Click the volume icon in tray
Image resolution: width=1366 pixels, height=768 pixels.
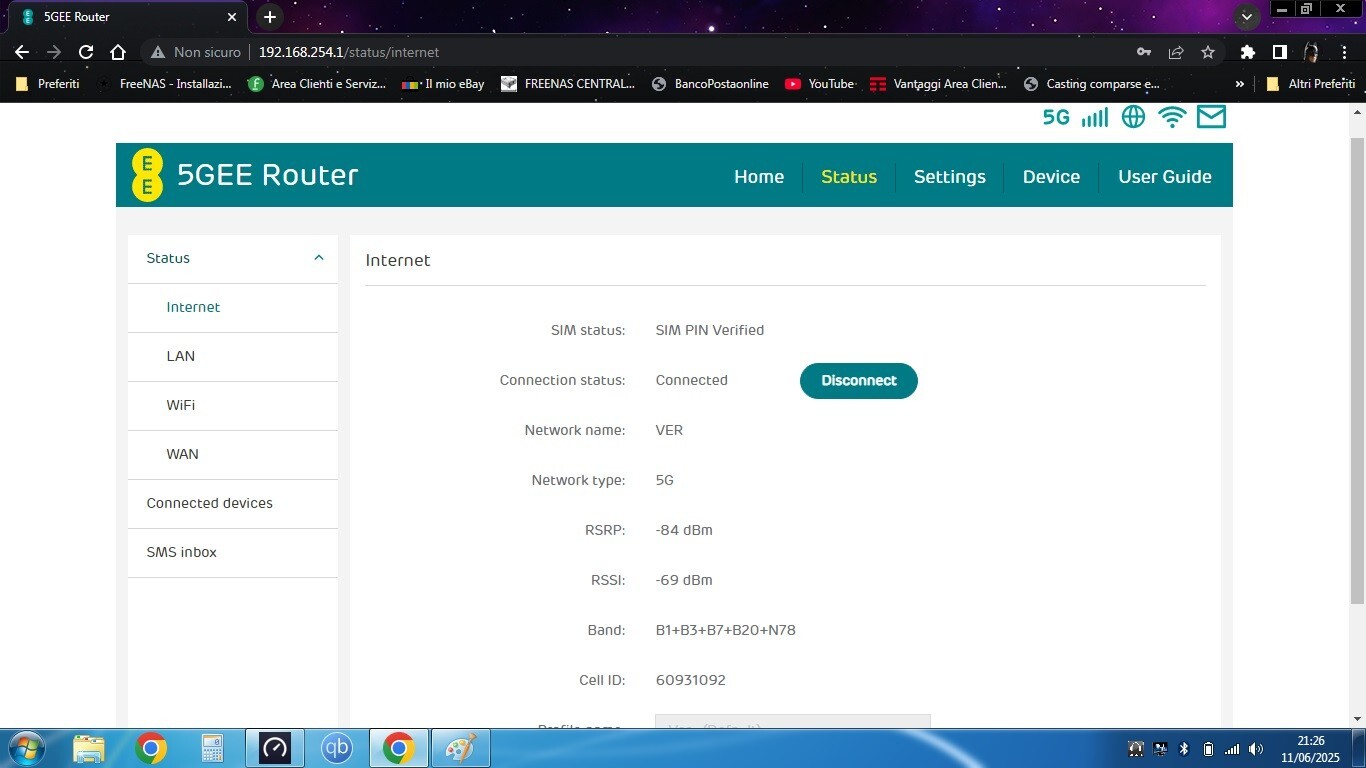(1256, 749)
